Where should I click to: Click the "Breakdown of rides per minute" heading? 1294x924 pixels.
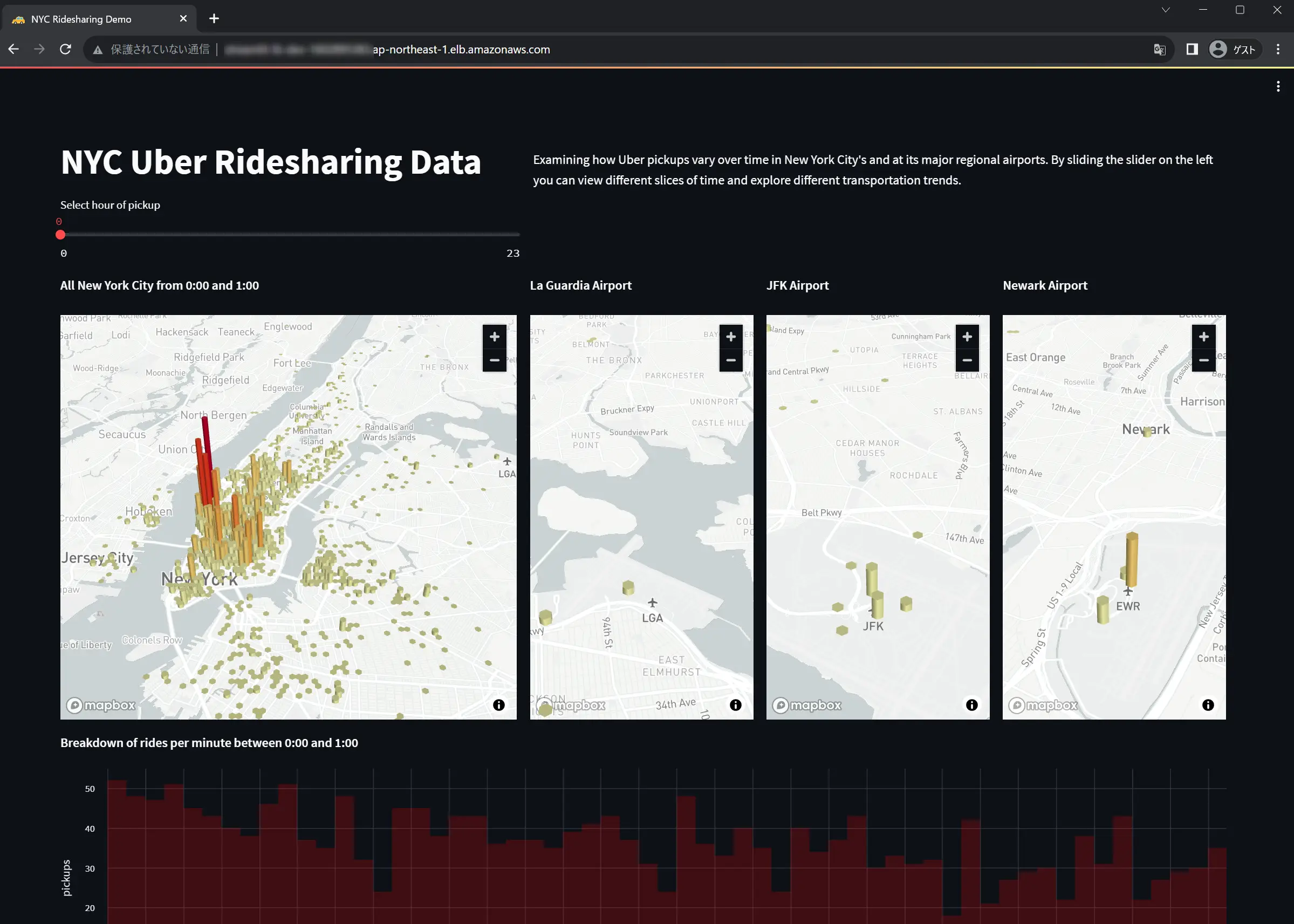click(x=209, y=743)
